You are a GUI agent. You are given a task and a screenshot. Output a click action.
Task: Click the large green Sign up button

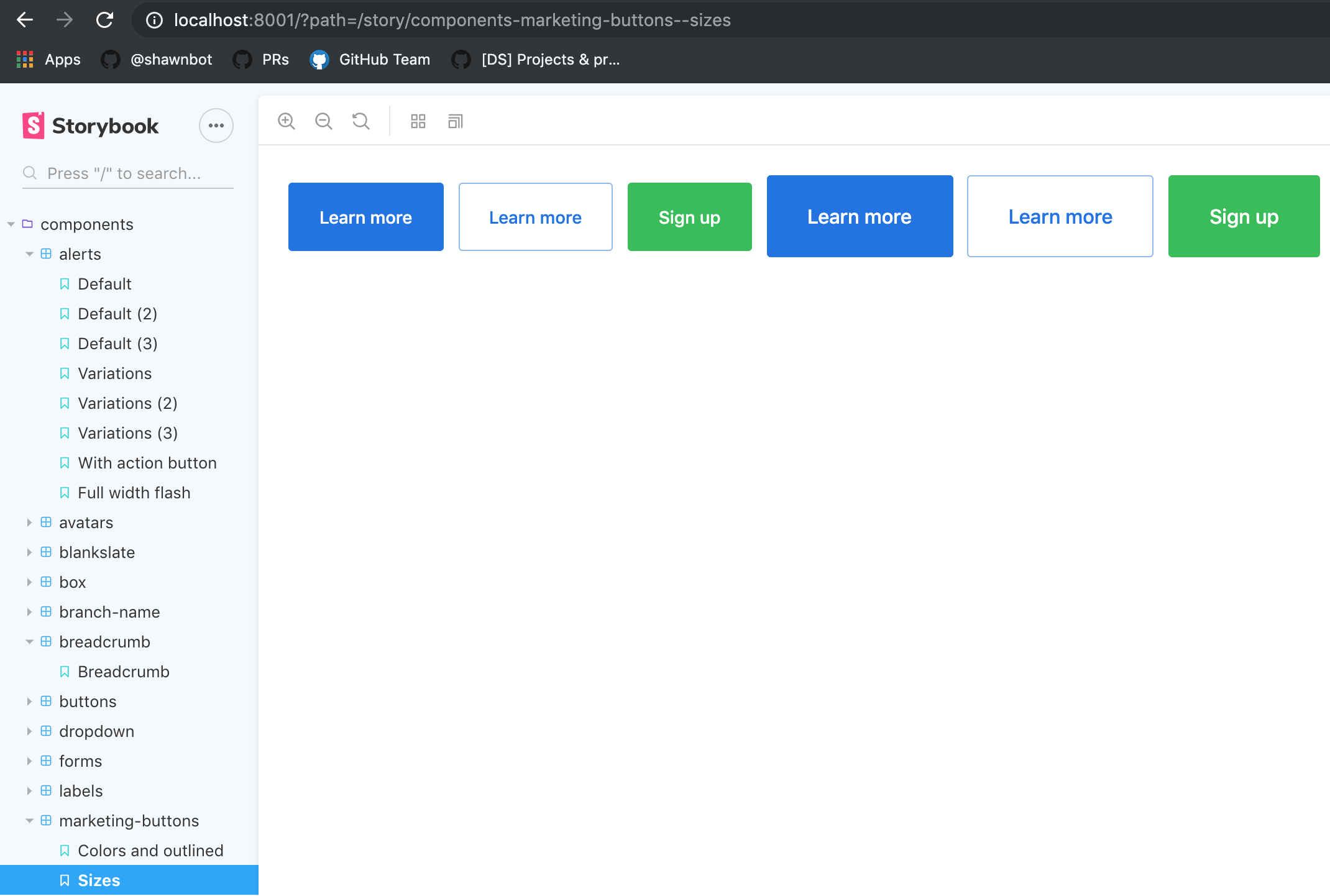click(1244, 216)
